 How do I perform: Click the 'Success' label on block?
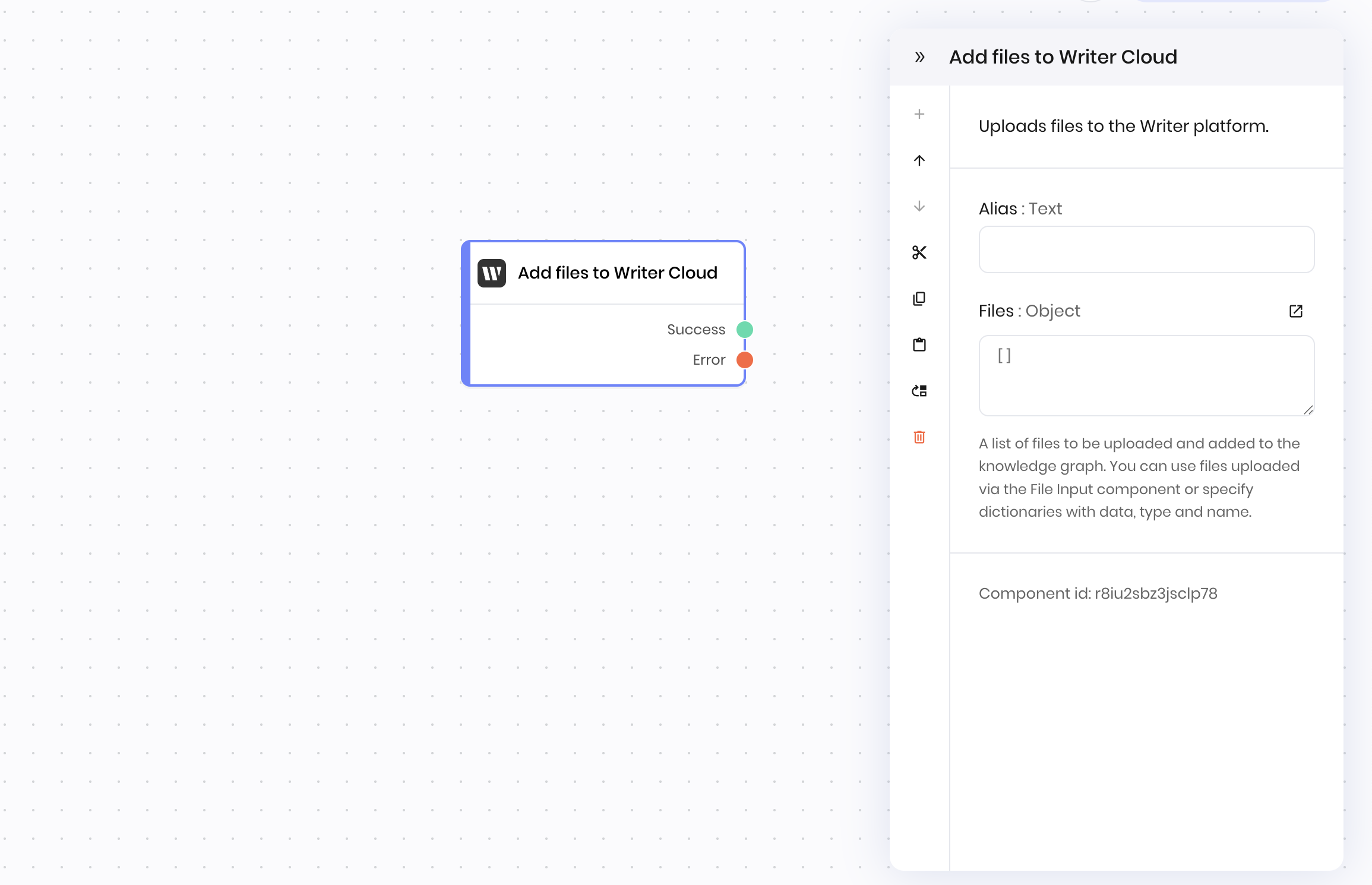(696, 330)
